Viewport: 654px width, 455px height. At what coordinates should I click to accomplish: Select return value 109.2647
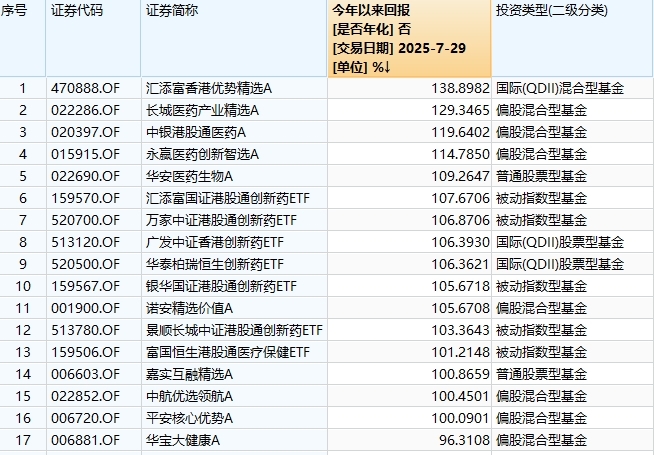click(460, 176)
